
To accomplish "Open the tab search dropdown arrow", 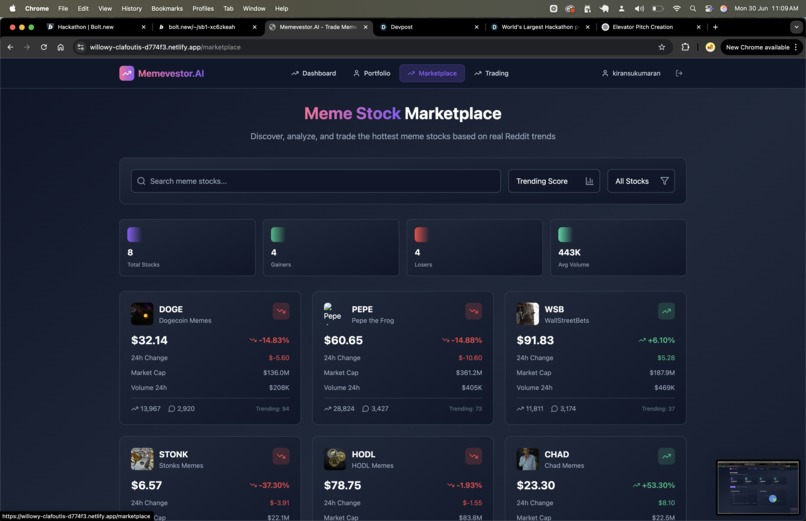I will pyautogui.click(x=796, y=27).
